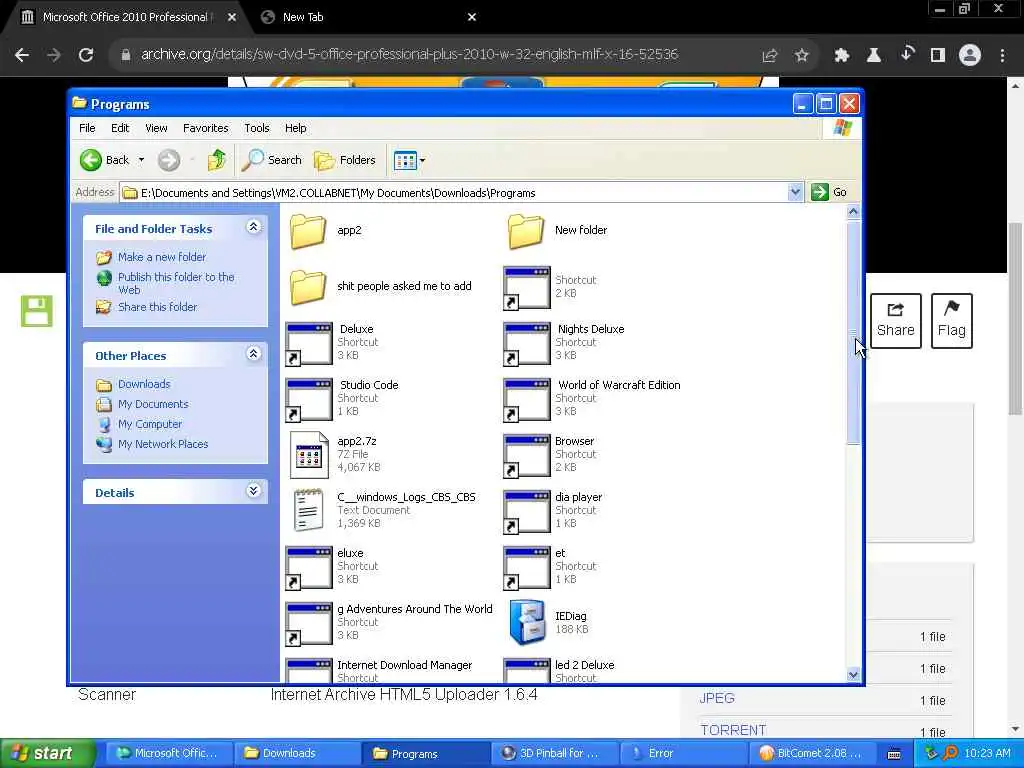Open the Tools menu
This screenshot has width=1024, height=768.
(x=257, y=128)
